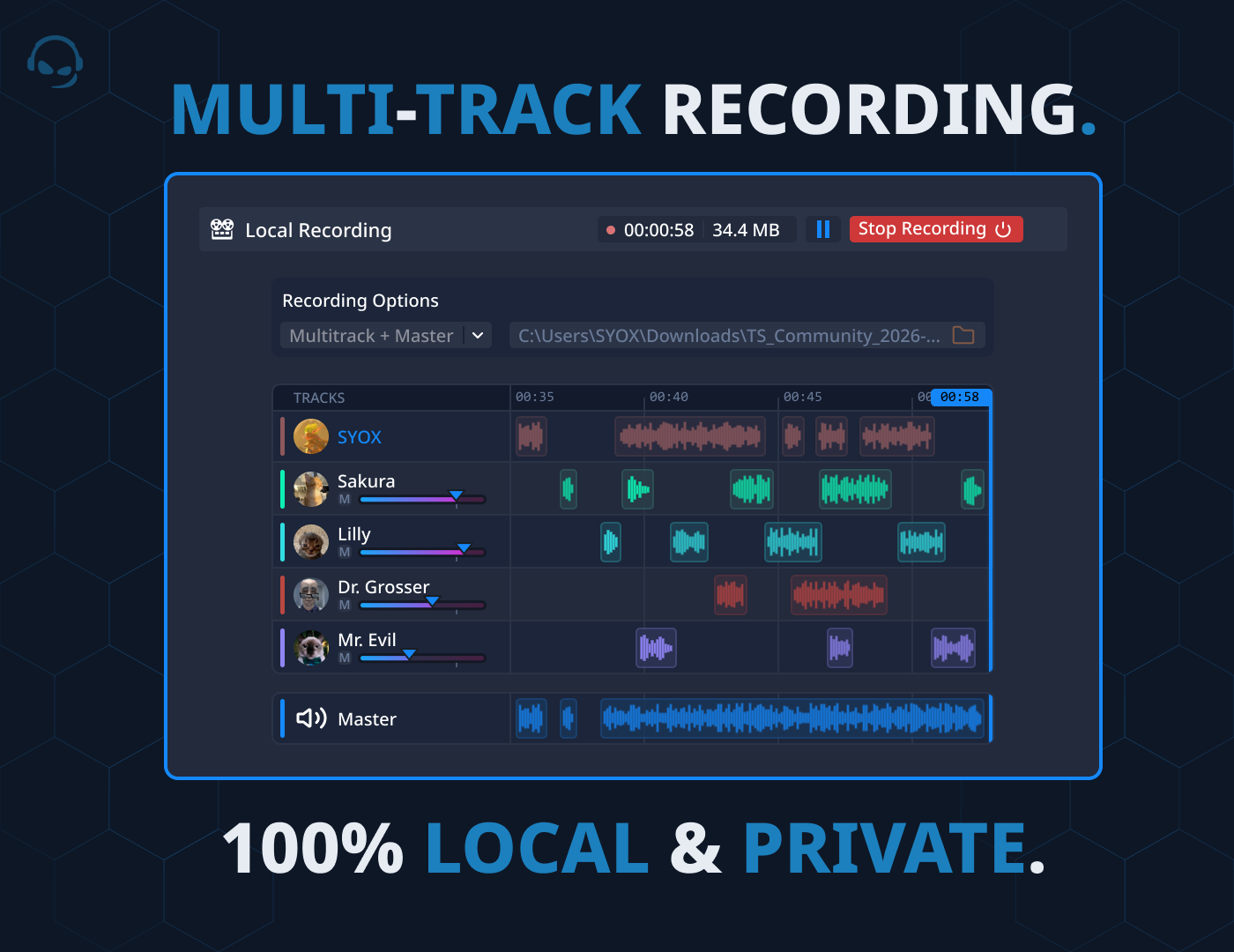
Task: Click the SYOX avatar
Action: pos(311,436)
